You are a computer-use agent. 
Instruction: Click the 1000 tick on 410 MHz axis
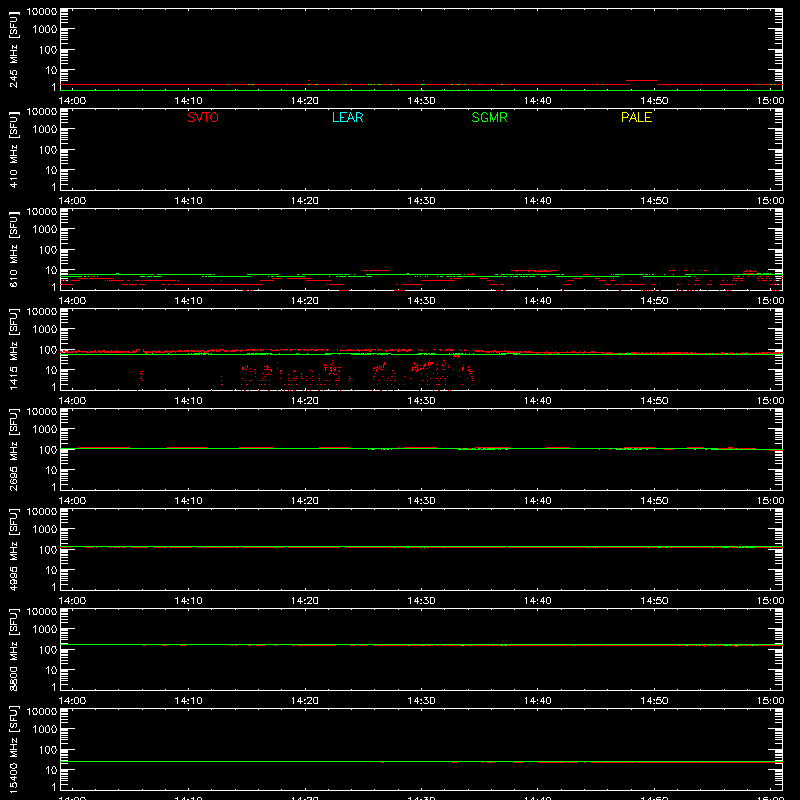(45, 130)
